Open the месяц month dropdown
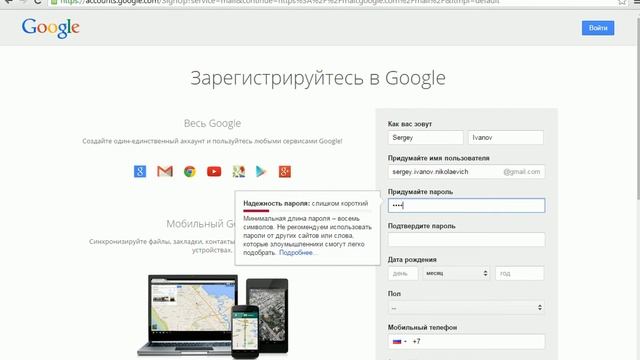The width and height of the screenshot is (640, 360). 456,273
